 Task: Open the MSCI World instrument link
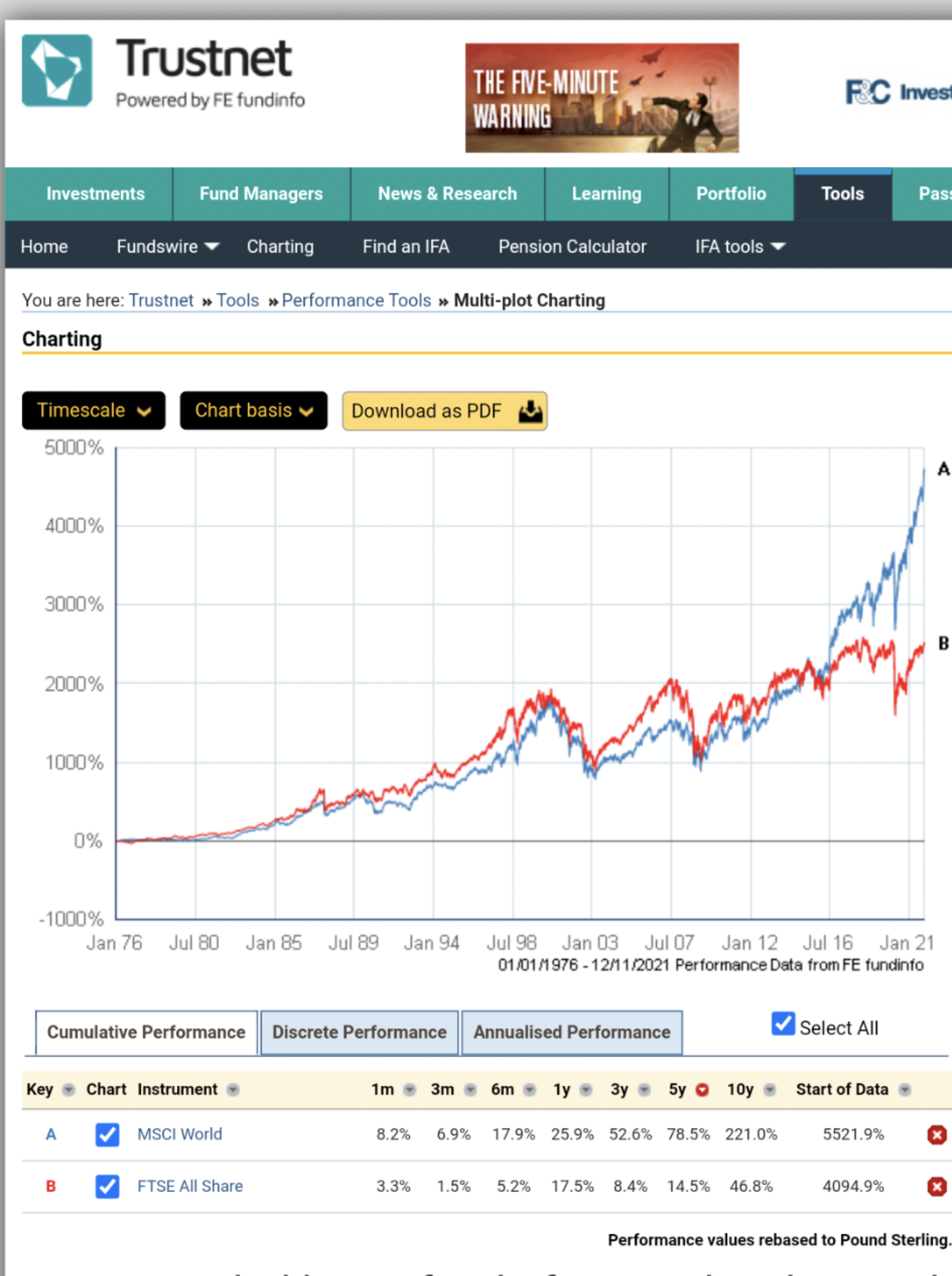coord(179,1134)
